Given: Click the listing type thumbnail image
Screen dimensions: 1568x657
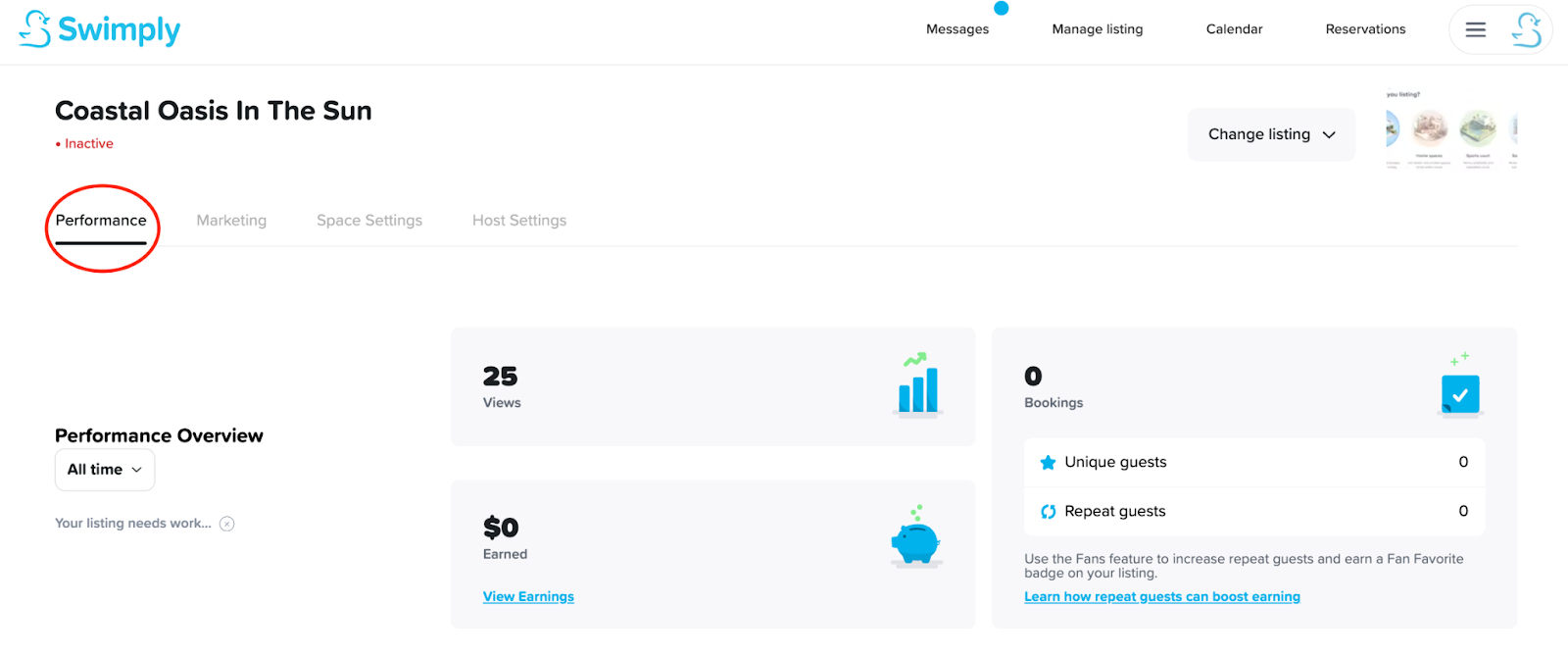Looking at the screenshot, I should pyautogui.click(x=1451, y=132).
